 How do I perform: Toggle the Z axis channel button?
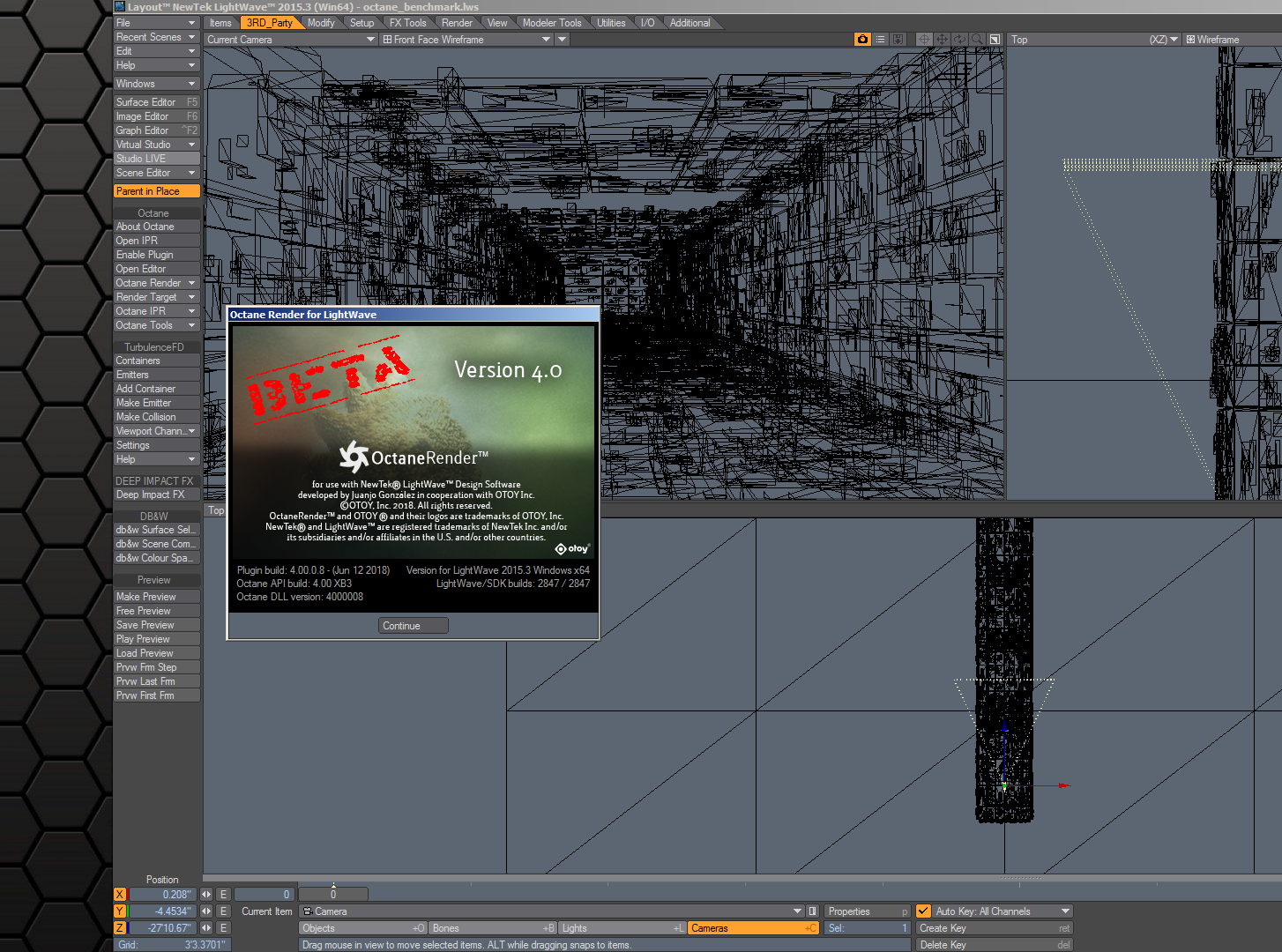click(121, 928)
